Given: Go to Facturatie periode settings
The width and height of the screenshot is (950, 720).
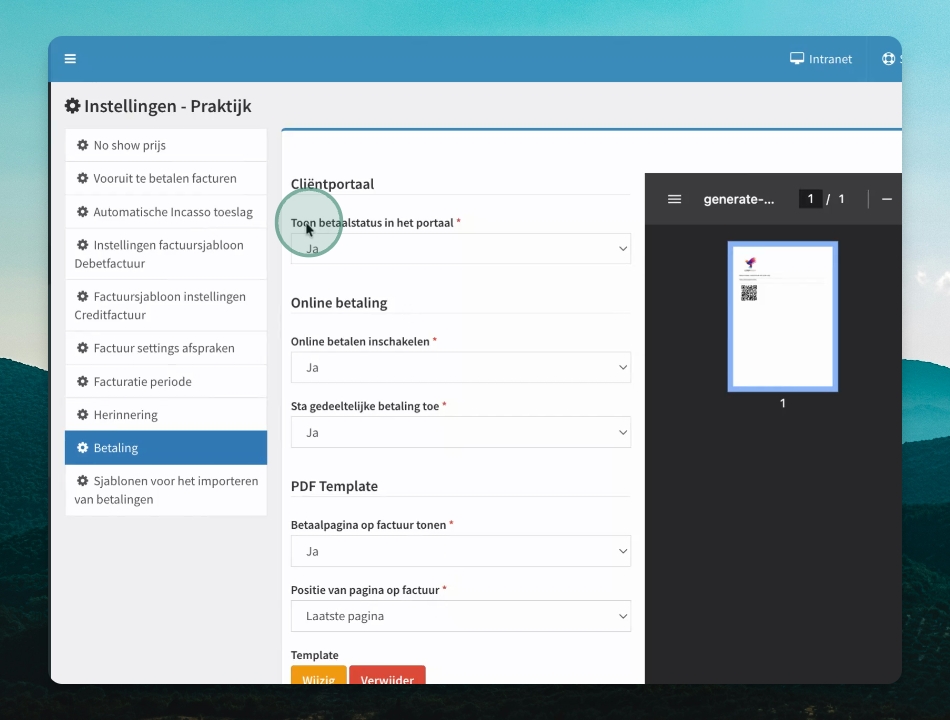Looking at the screenshot, I should 166,381.
